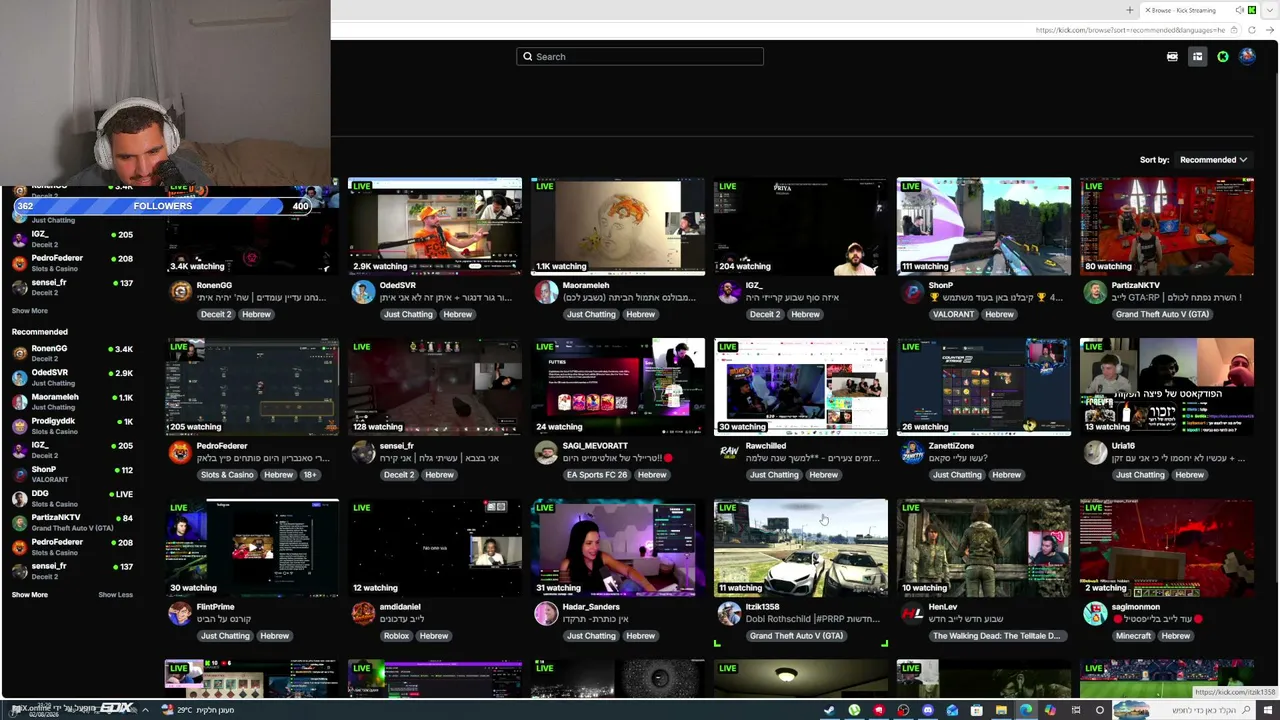Click Maorameleh's avatar under the stream card
1280x720 pixels.
[x=546, y=291]
